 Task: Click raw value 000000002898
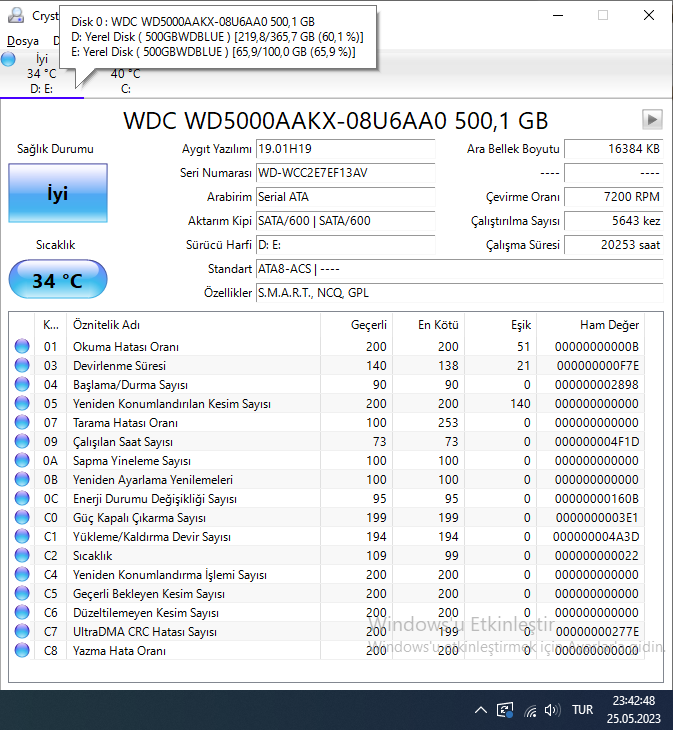tap(597, 385)
